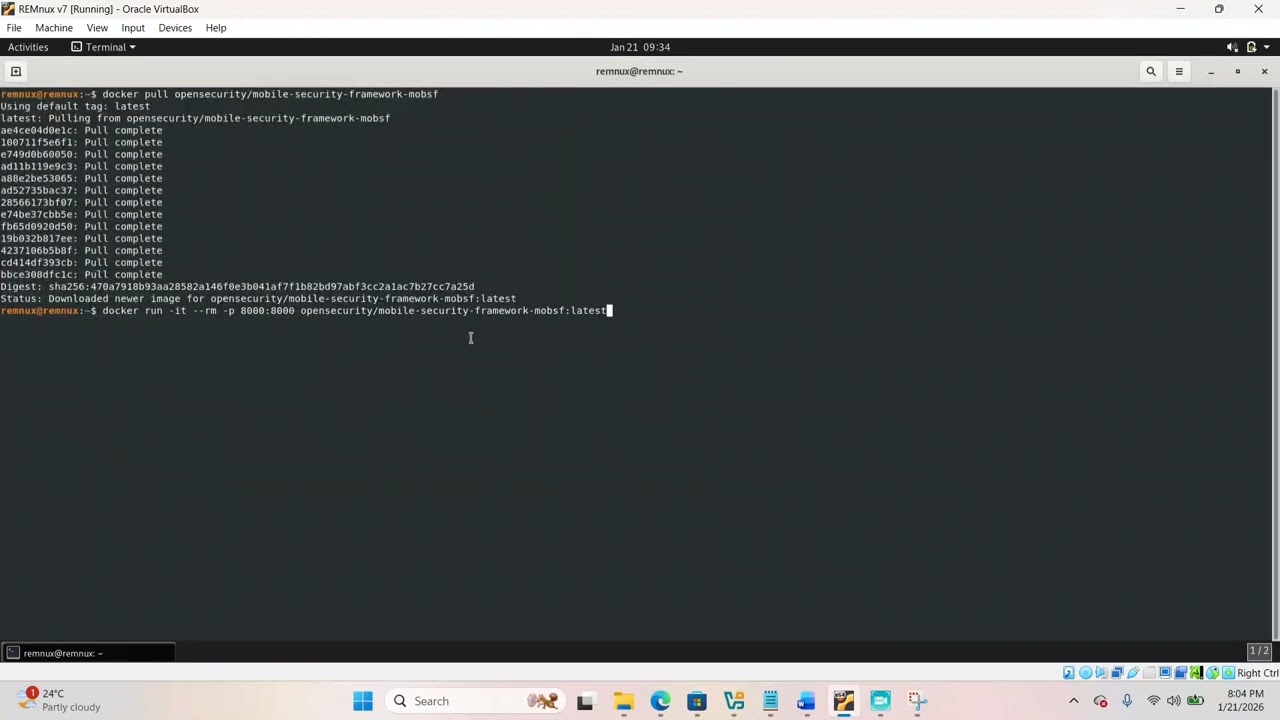
Task: Open the clock showing Jan 21 09:34
Action: coord(640,47)
